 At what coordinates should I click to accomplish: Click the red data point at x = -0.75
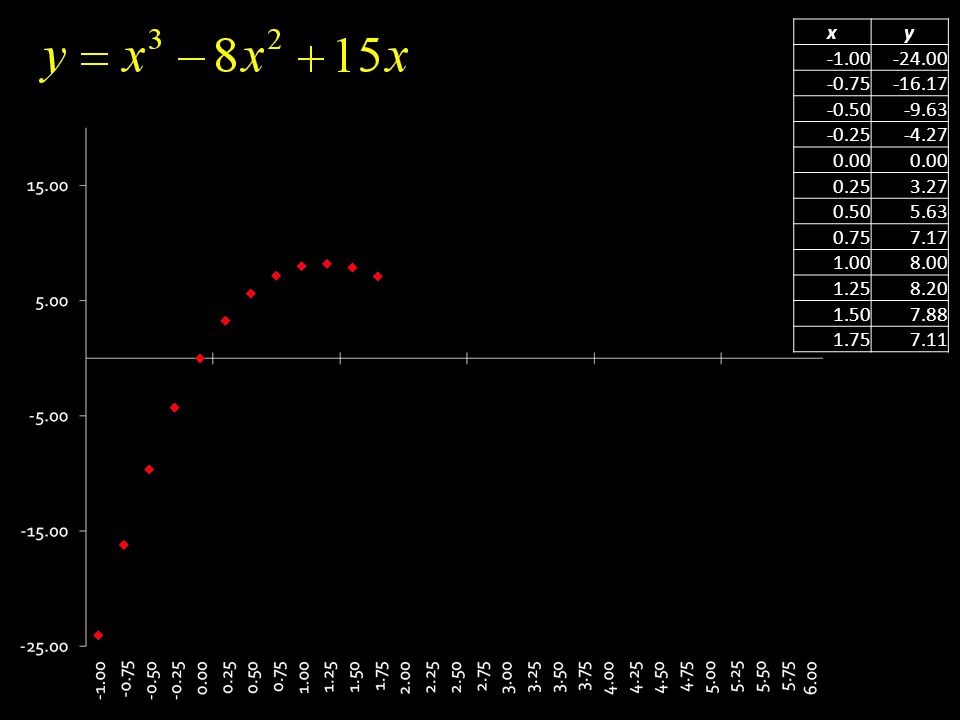tap(124, 545)
